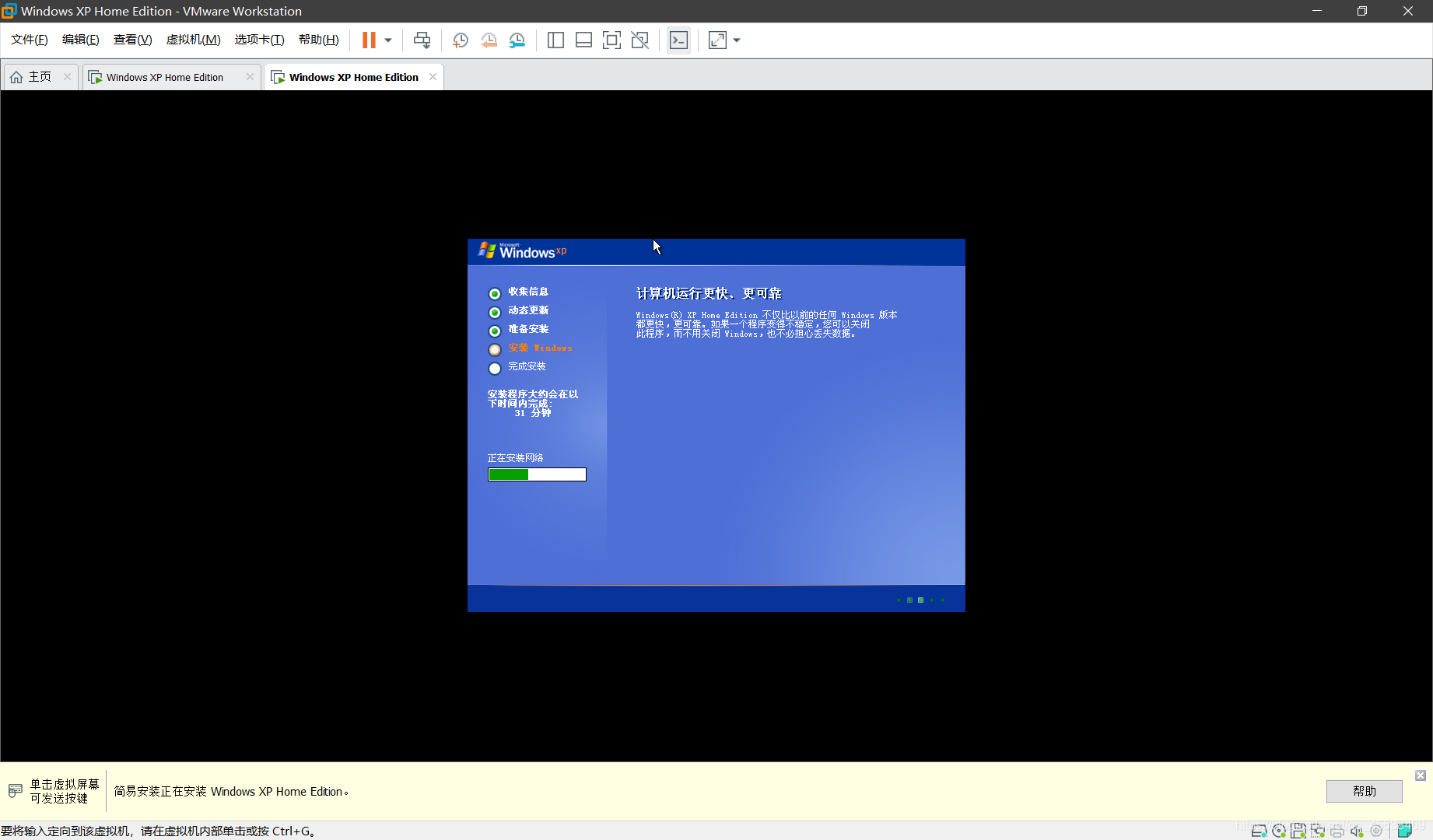Click the network adapter status icon
The image size is (1433, 840).
pos(1318,831)
